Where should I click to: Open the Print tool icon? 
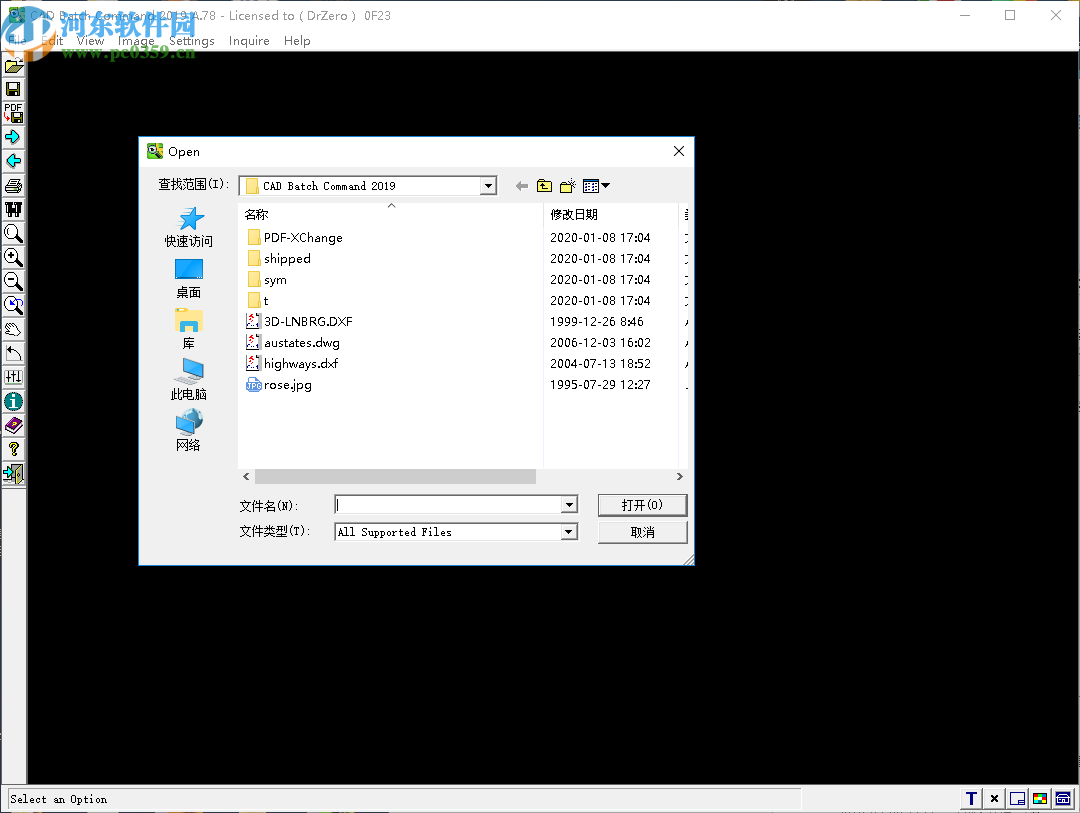pyautogui.click(x=13, y=185)
